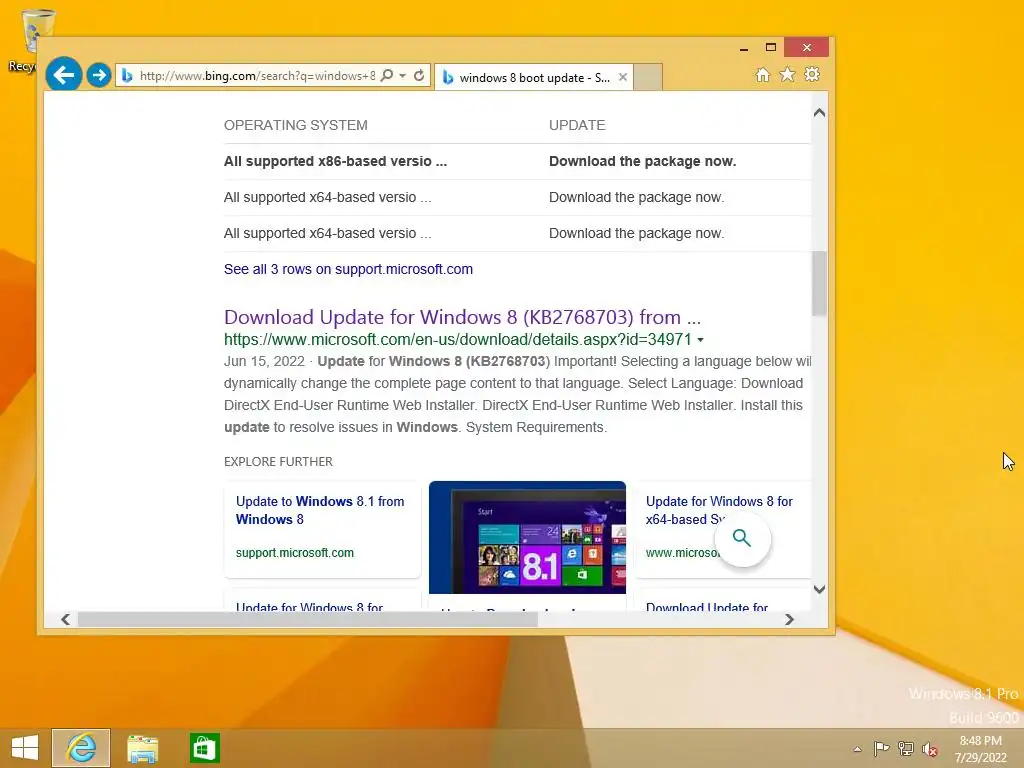Click the green microsoft.com download details URL
The height and width of the screenshot is (768, 1024).
[x=457, y=340]
